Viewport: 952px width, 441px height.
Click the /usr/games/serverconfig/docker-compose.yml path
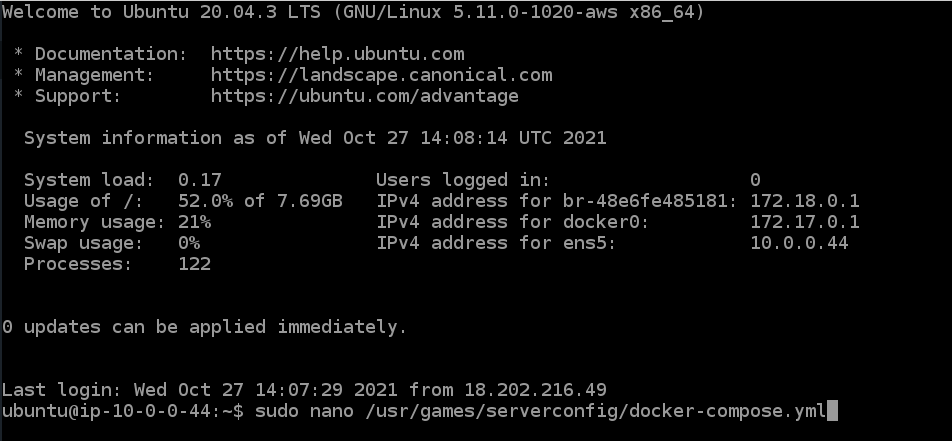tap(596, 411)
